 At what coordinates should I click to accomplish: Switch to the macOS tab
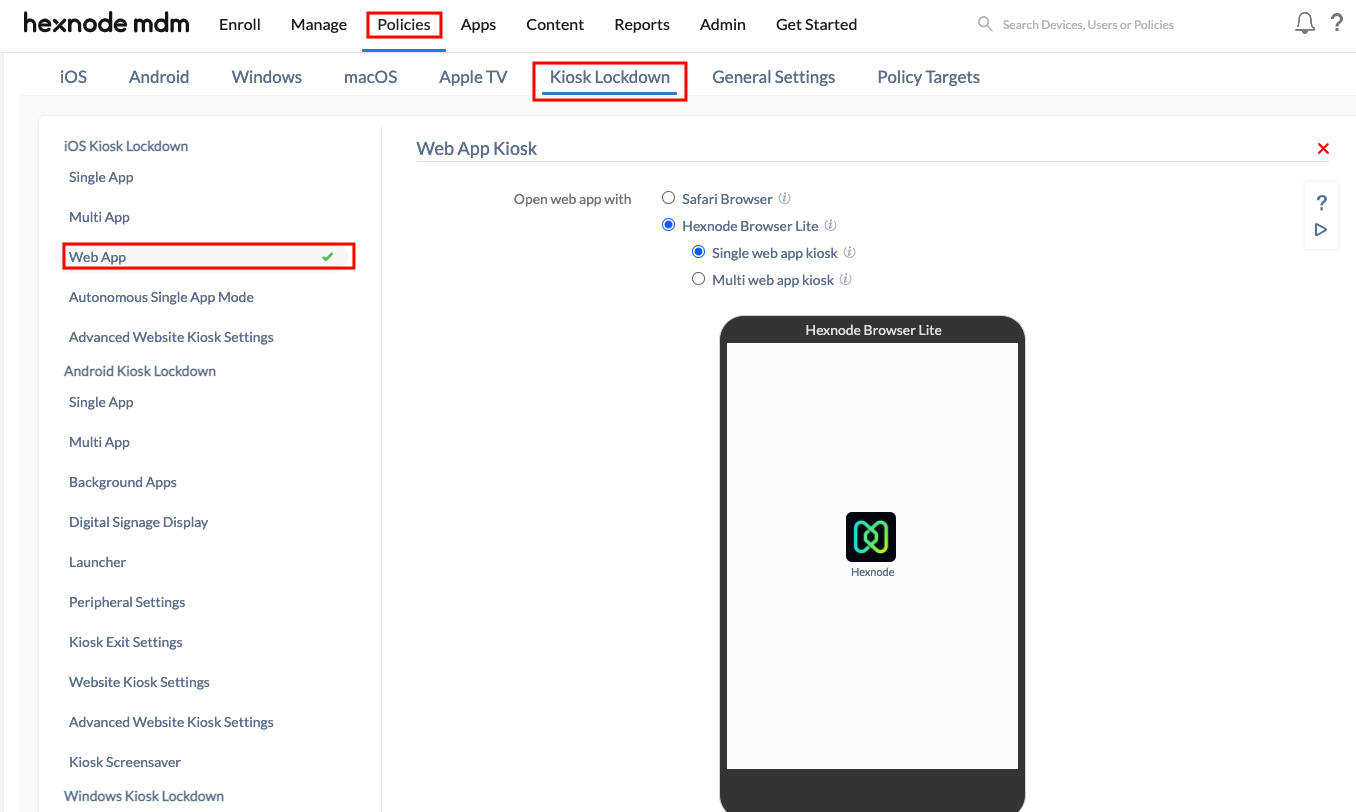370,77
